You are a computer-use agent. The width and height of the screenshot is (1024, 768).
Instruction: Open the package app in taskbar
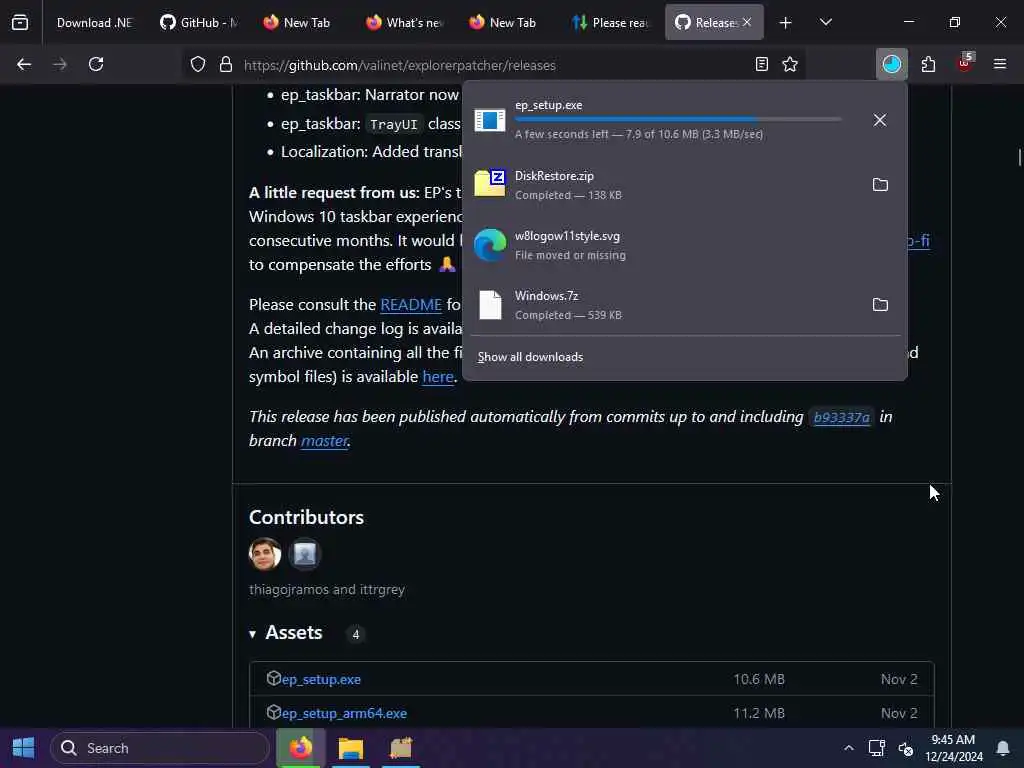click(401, 748)
